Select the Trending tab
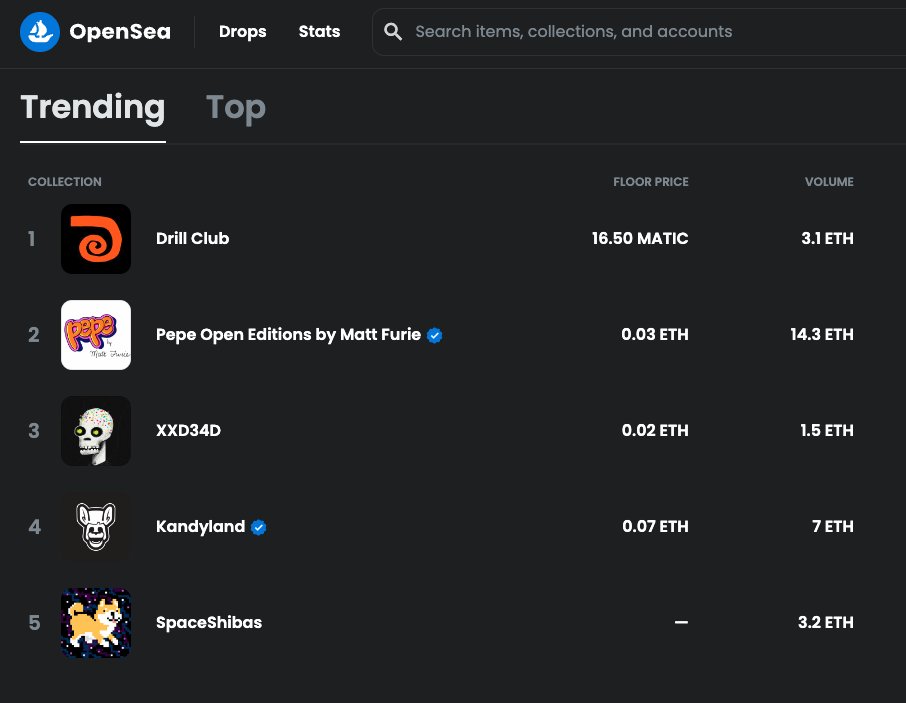Viewport: 906px width, 703px height. (92, 107)
